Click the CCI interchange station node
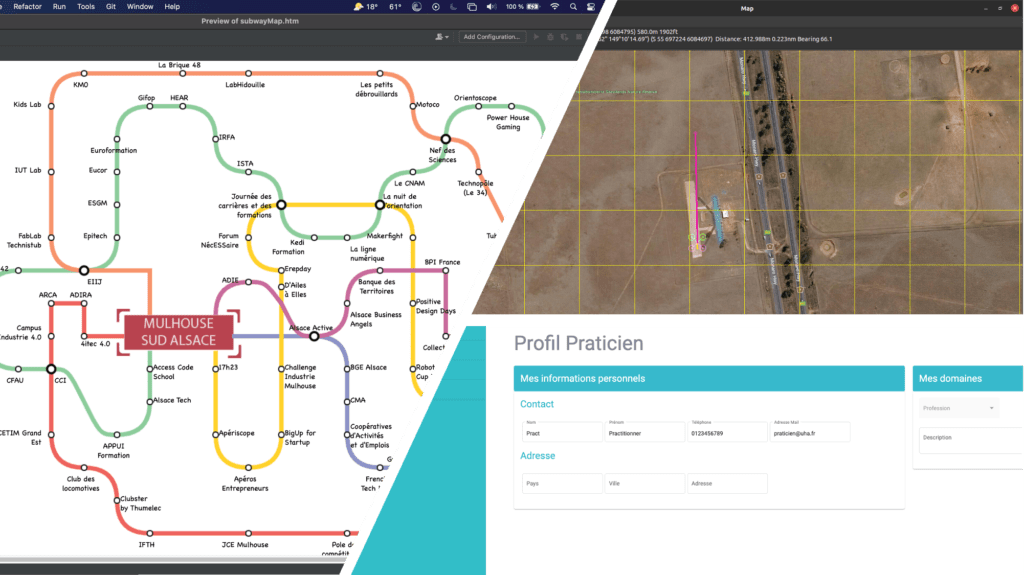Image resolution: width=1024 pixels, height=575 pixels. click(51, 369)
